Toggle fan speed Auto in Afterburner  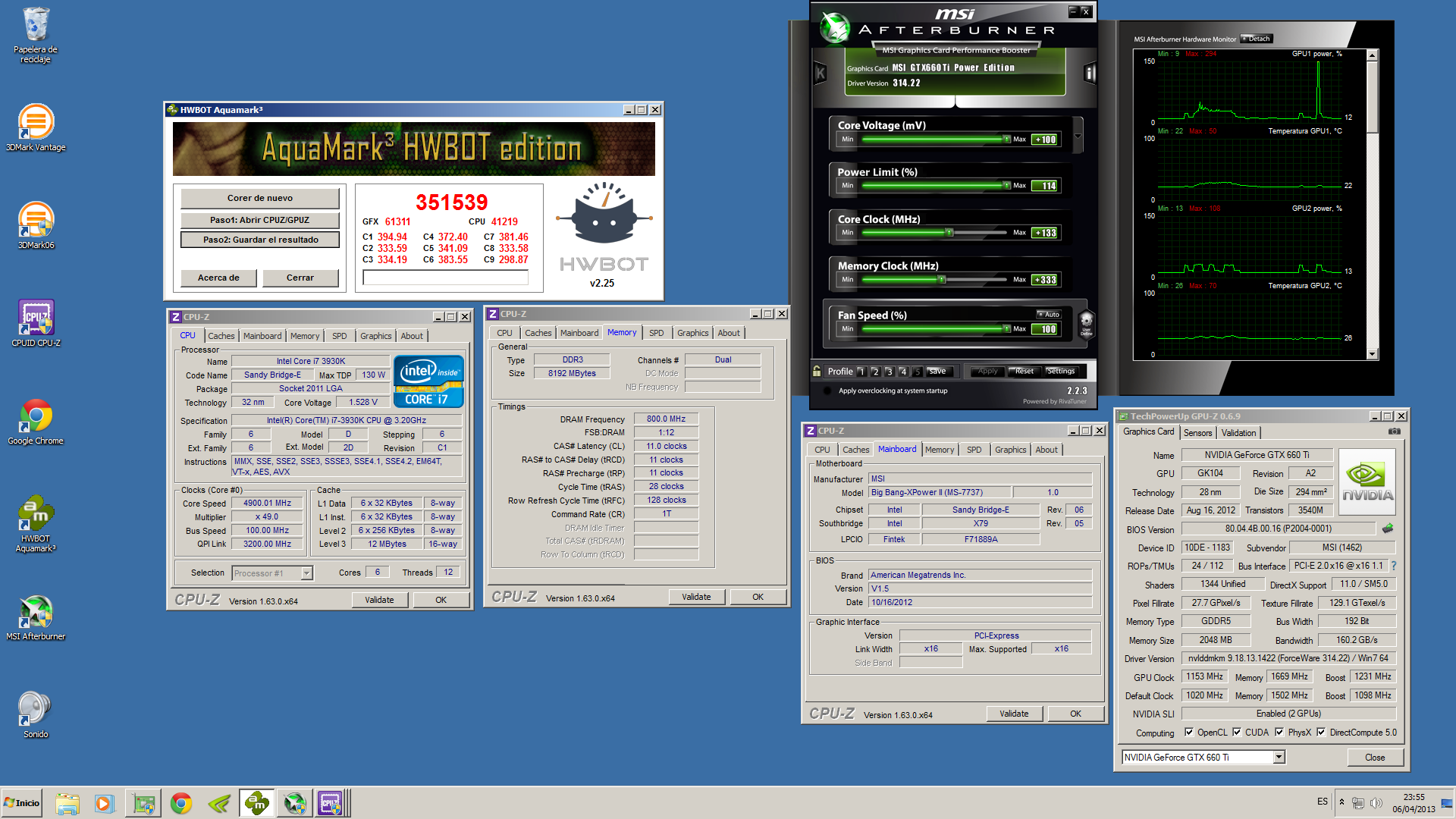1049,314
